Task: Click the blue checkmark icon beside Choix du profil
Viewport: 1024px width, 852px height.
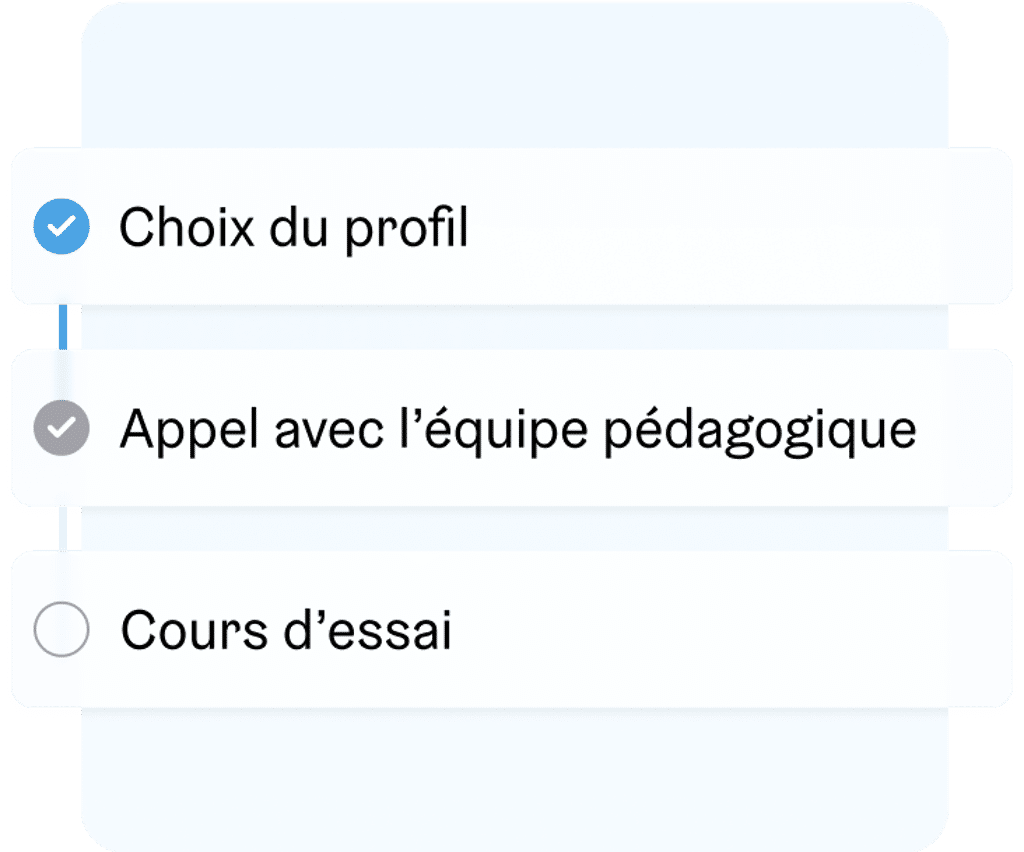Action: tap(61, 227)
